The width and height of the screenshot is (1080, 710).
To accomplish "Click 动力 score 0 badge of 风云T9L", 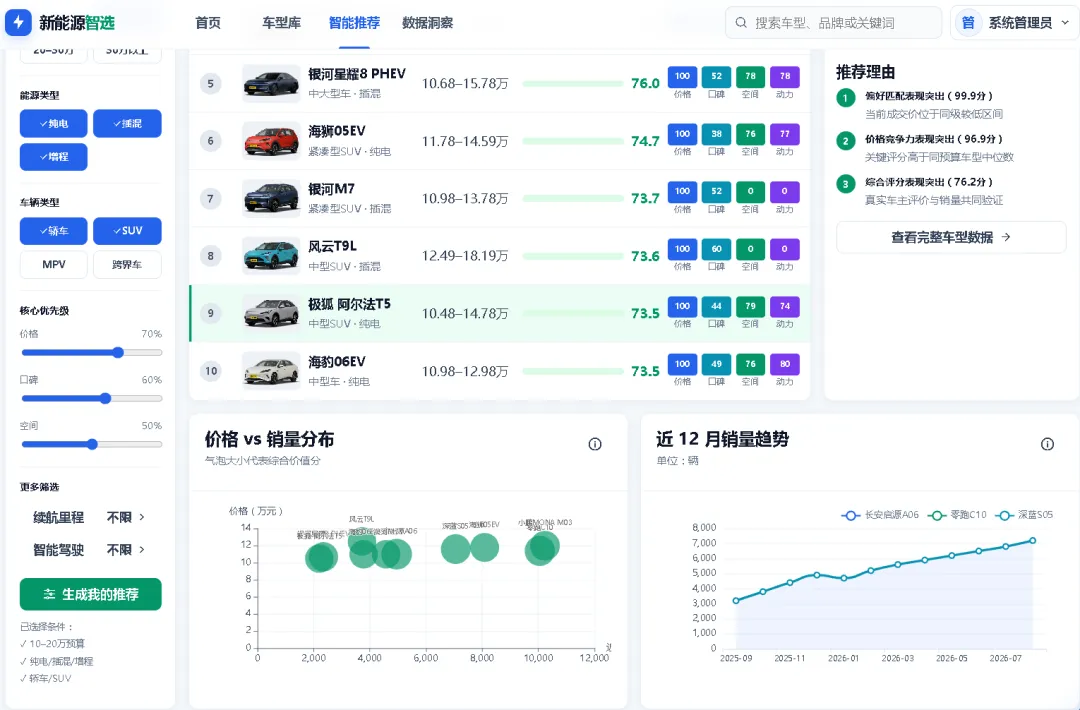I will pos(785,249).
